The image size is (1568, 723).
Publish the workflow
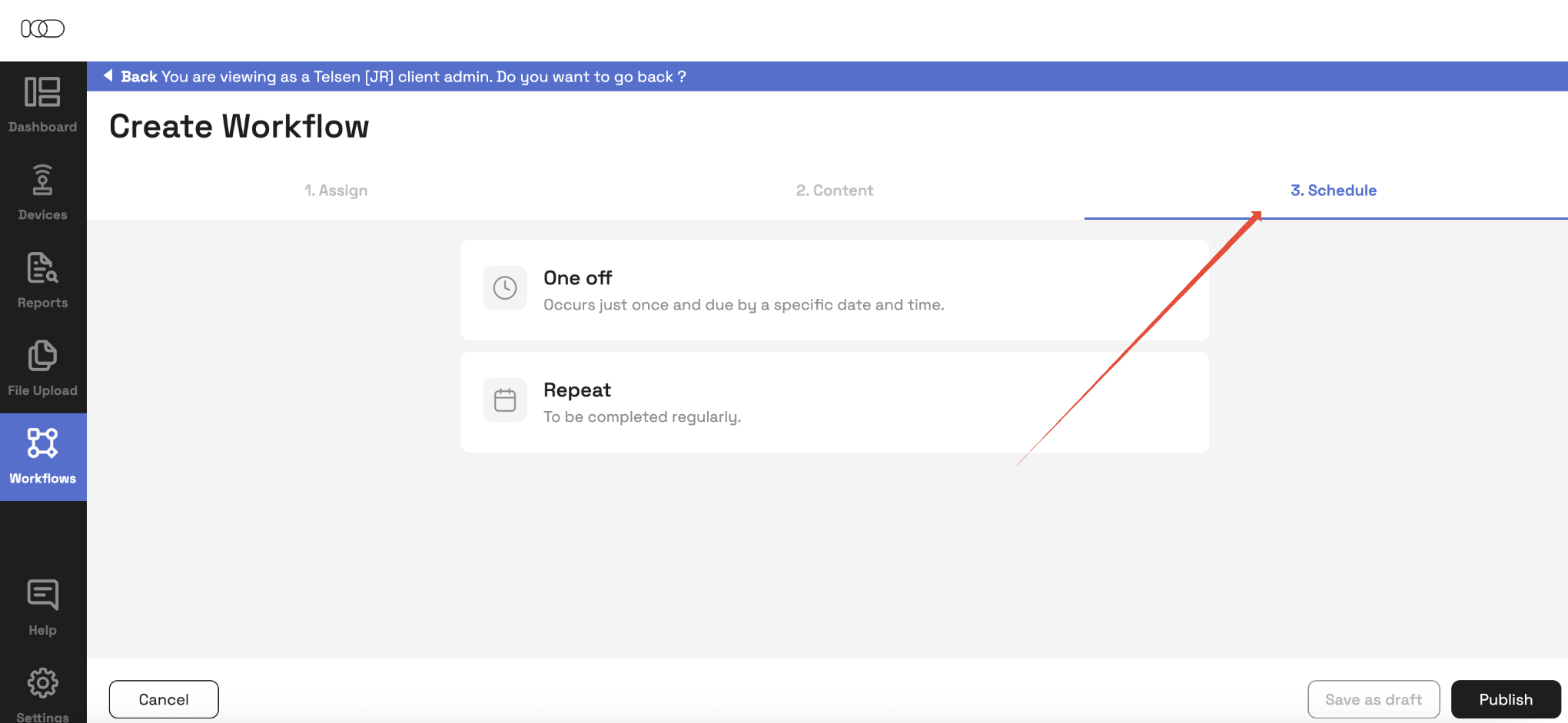click(1506, 699)
